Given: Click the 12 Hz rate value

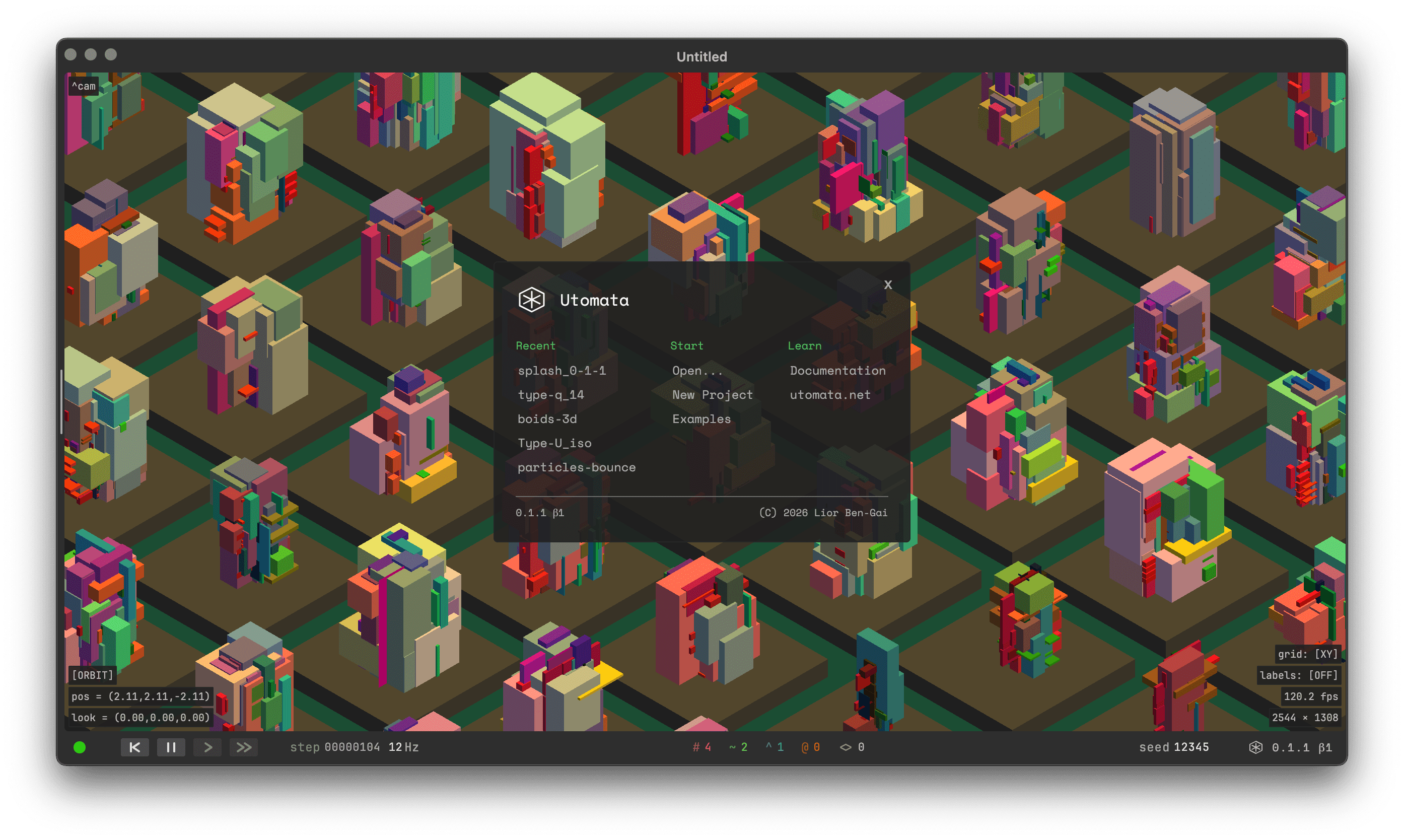Looking at the screenshot, I should coord(403,747).
